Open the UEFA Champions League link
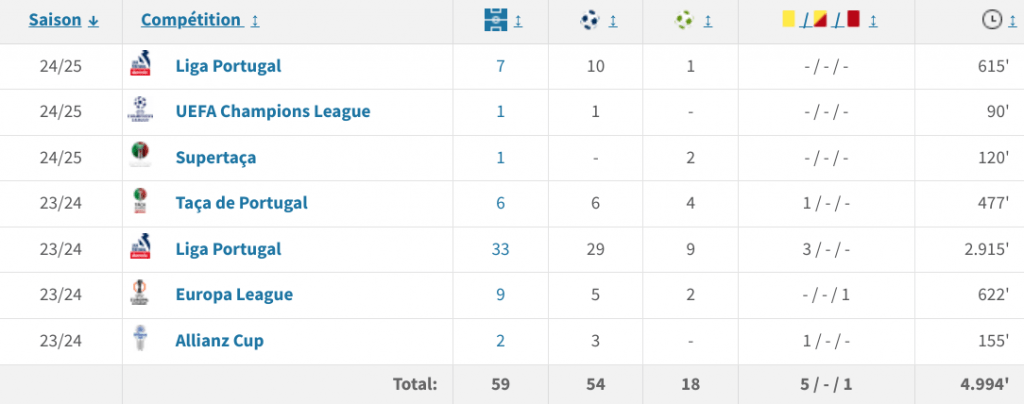The height and width of the screenshot is (404, 1024). pos(272,112)
